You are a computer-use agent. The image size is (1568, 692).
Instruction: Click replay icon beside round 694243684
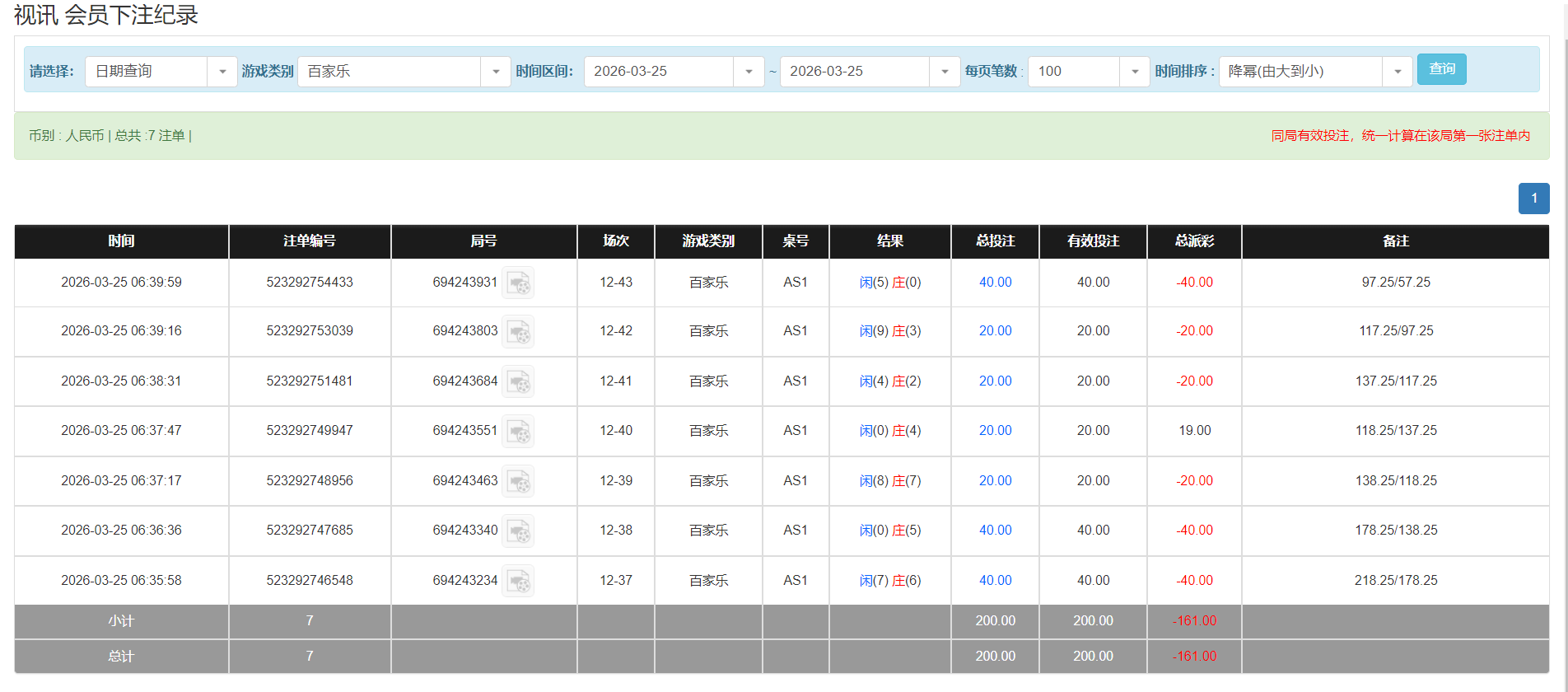coord(518,381)
